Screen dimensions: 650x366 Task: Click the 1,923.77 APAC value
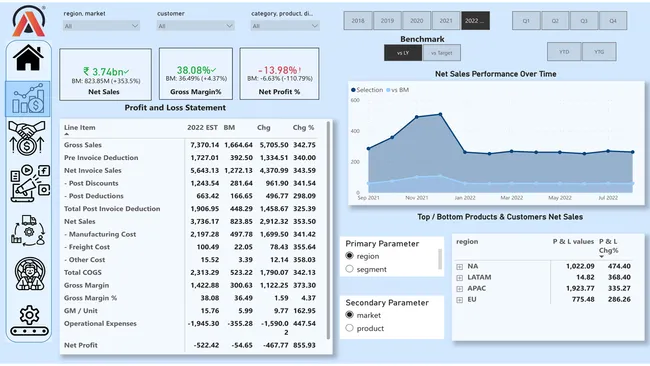point(580,289)
